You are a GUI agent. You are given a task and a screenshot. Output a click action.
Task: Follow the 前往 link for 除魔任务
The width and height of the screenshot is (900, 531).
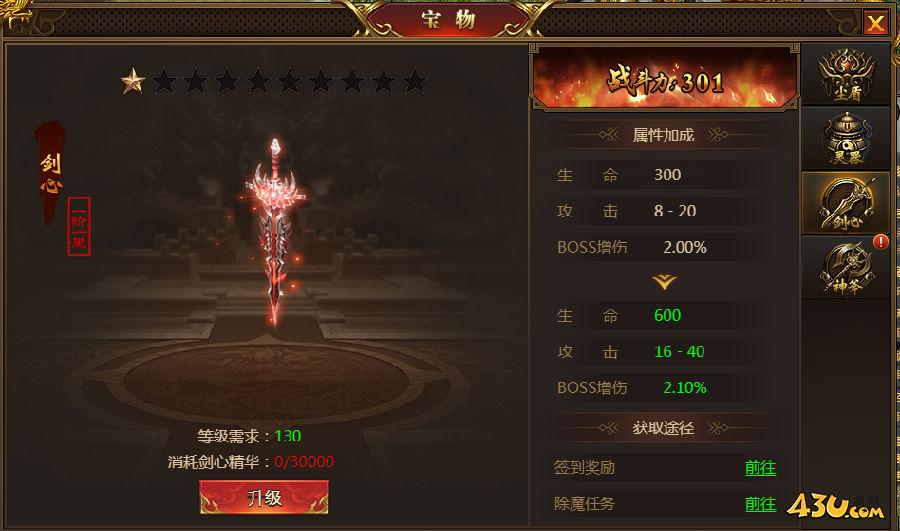pos(761,504)
